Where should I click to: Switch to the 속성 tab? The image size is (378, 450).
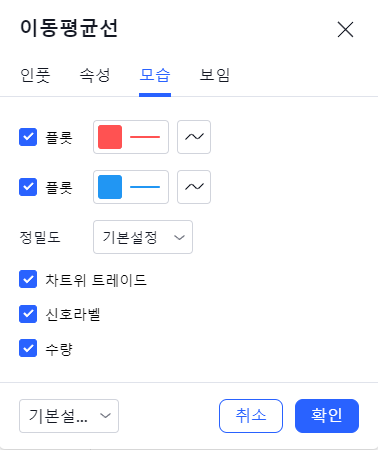coord(95,75)
